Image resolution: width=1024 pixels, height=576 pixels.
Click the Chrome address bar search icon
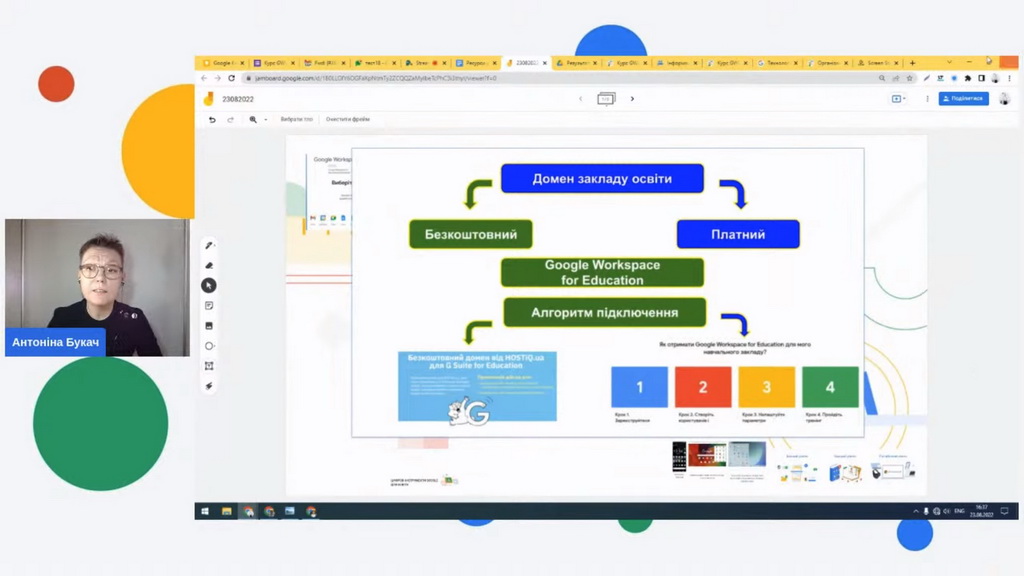point(882,78)
